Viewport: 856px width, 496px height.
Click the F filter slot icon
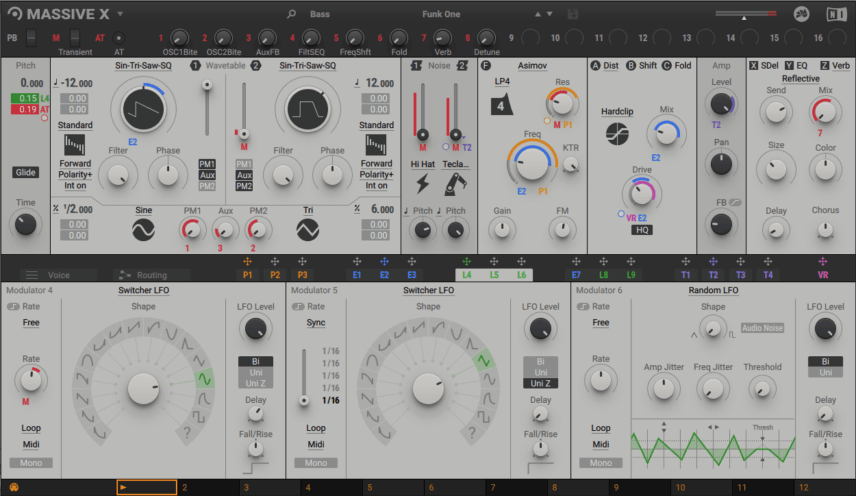tap(486, 65)
